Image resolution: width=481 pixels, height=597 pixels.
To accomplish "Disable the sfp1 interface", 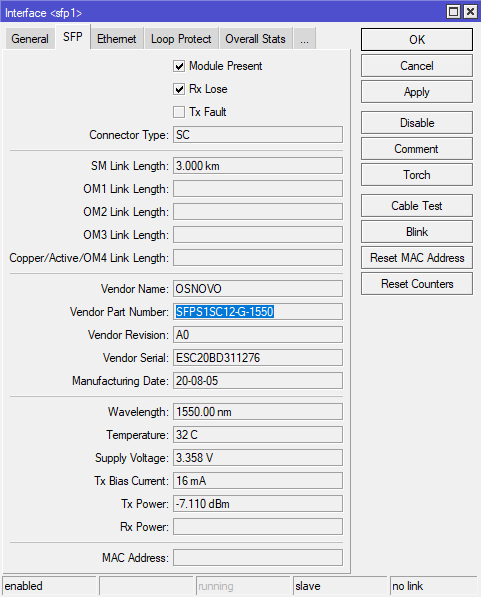I will coord(417,123).
